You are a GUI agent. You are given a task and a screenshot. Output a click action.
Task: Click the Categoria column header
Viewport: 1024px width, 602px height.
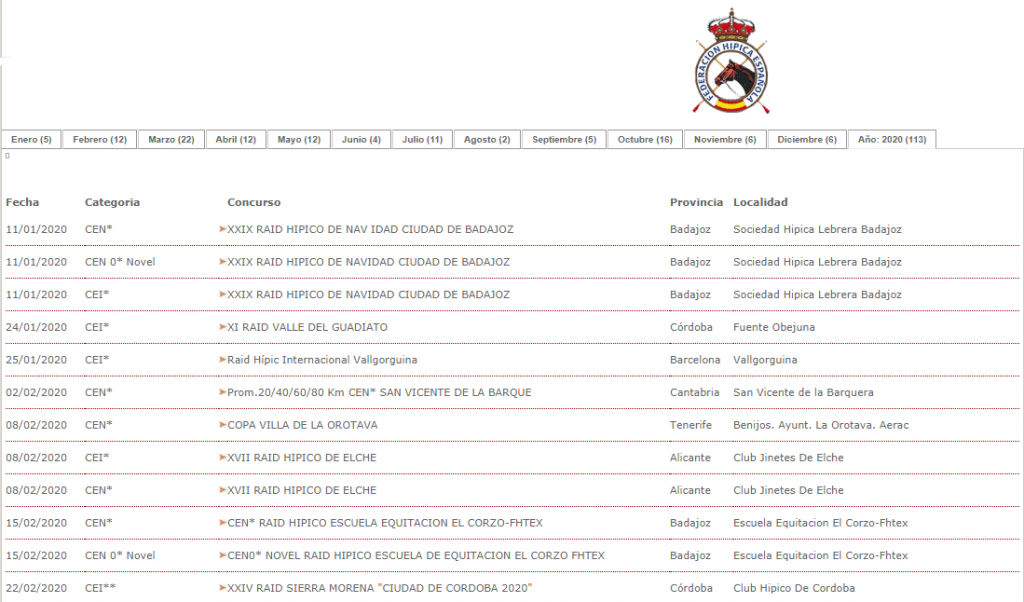click(x=112, y=202)
